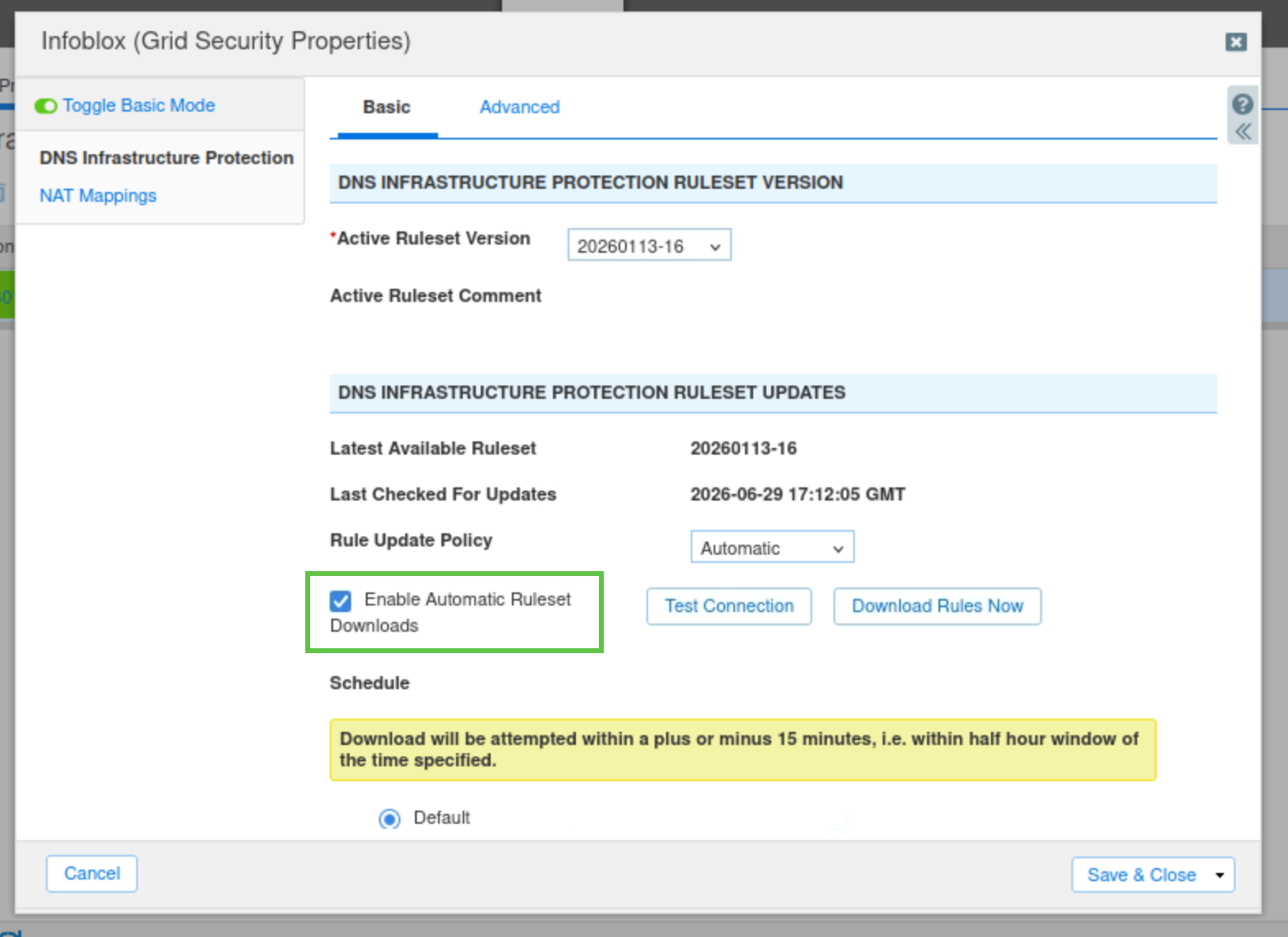Click Download Rules Now button
The image size is (1288, 937).
click(937, 606)
